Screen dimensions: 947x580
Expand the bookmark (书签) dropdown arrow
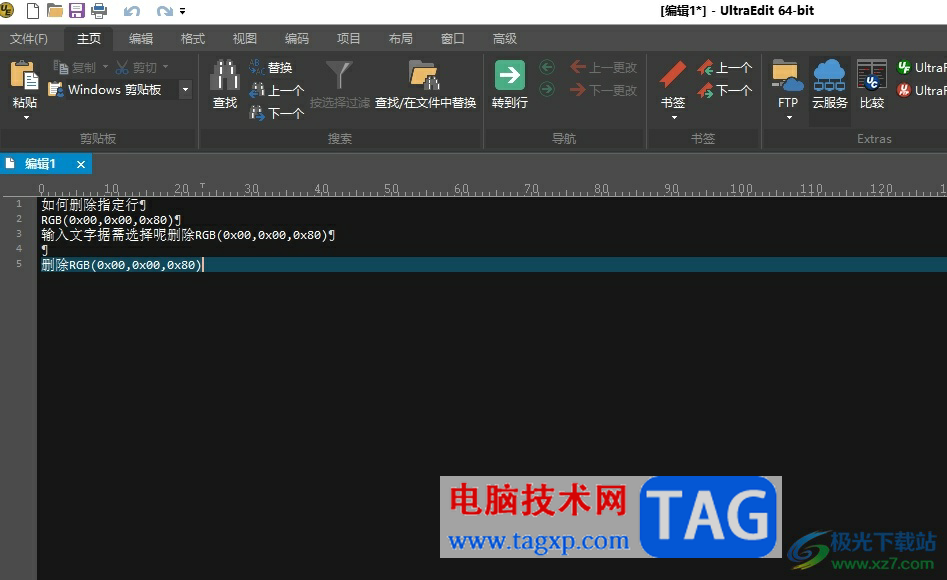675,117
